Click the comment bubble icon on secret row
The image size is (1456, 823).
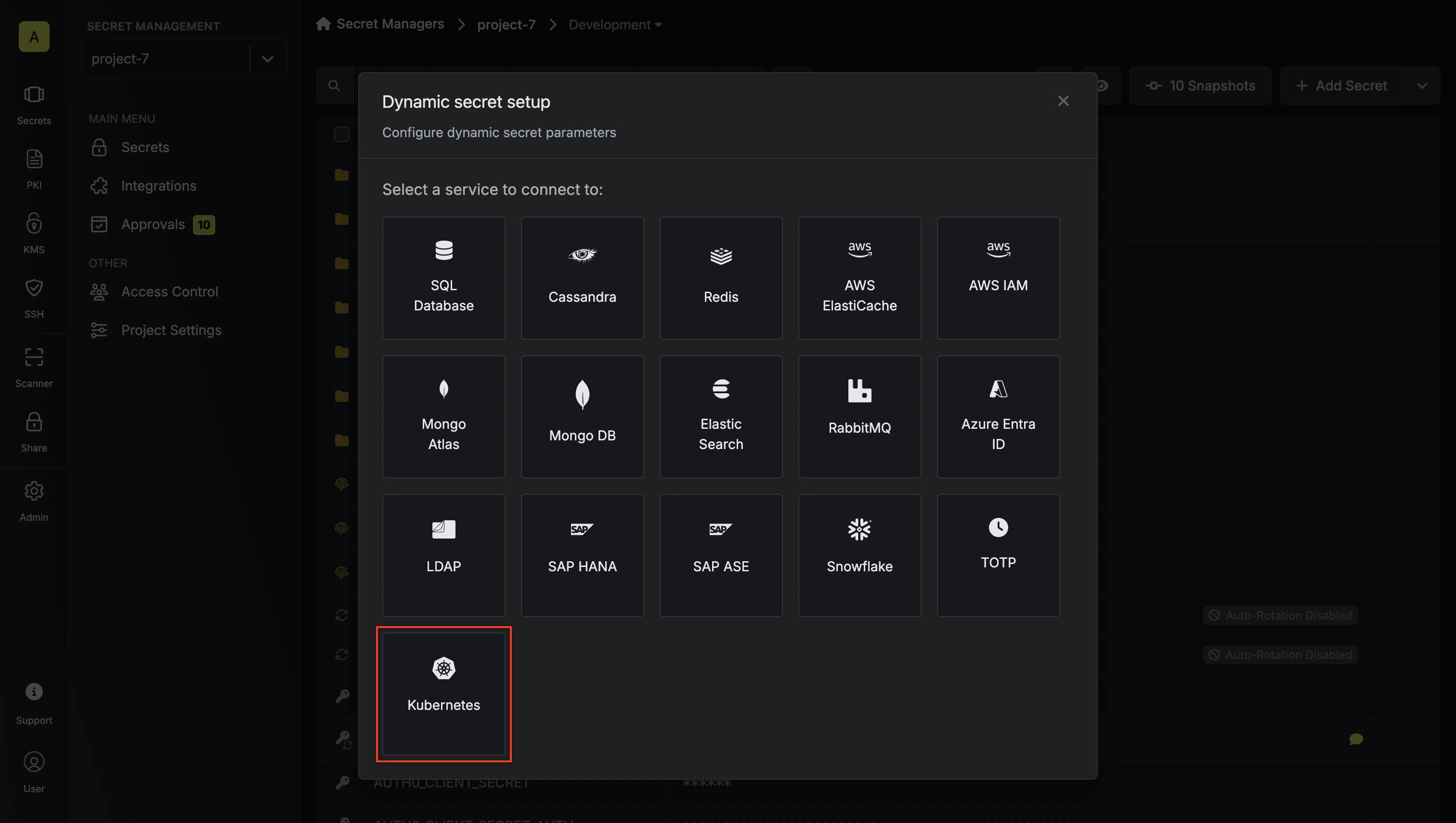coord(1355,739)
